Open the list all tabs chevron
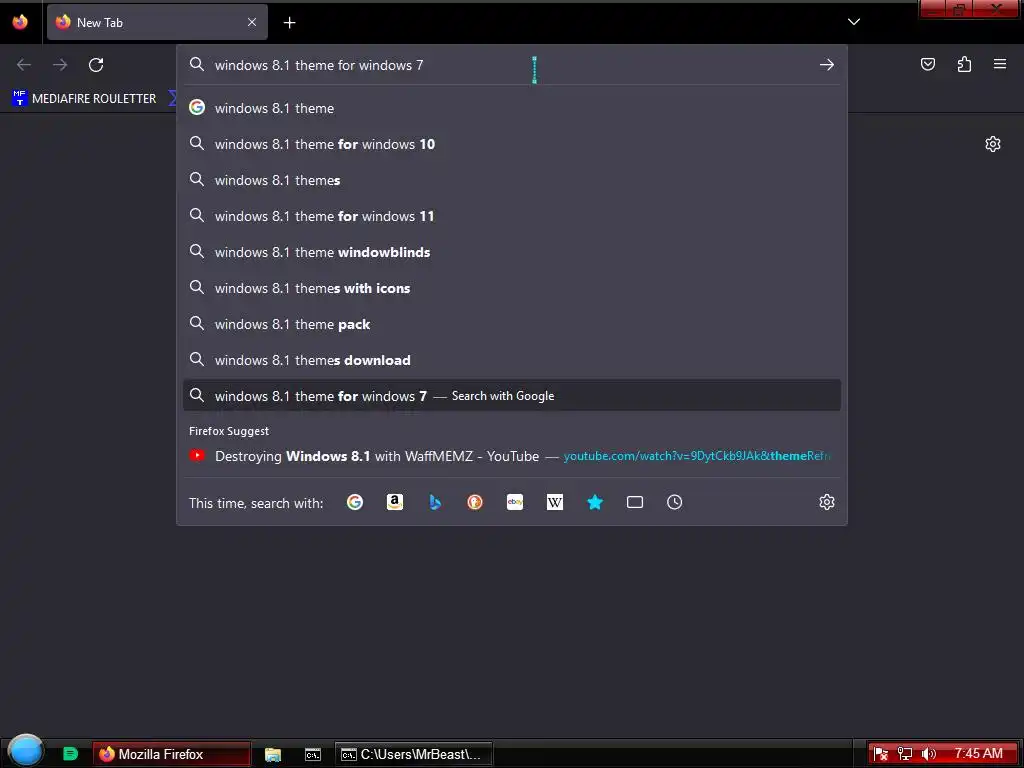The image size is (1024, 768). (x=854, y=22)
